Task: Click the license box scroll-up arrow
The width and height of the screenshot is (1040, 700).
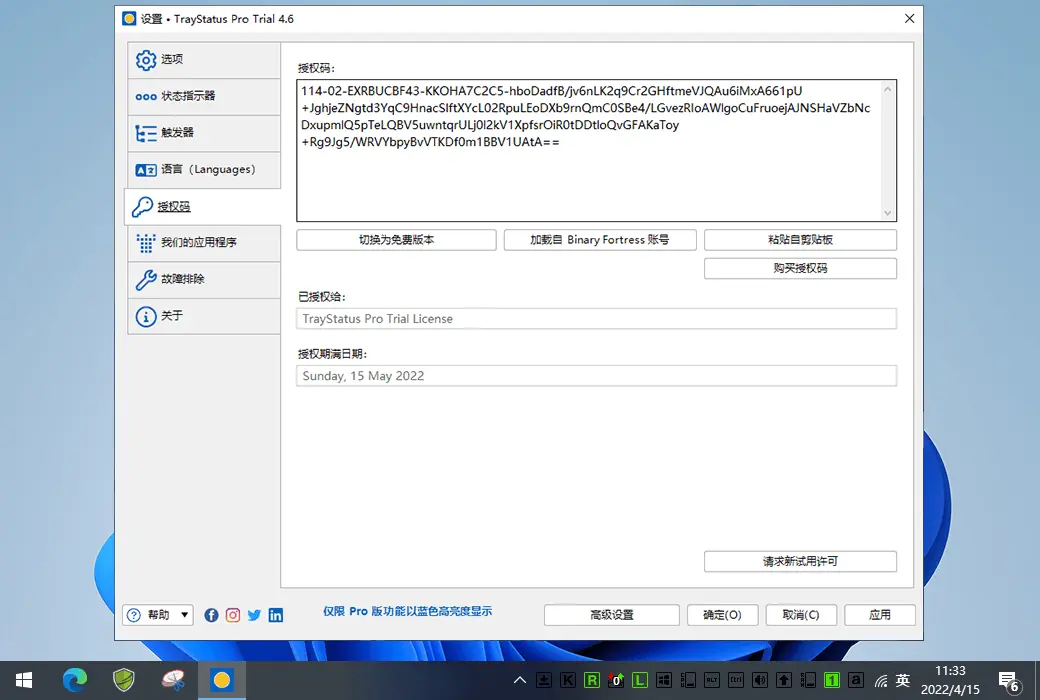Action: (x=887, y=89)
